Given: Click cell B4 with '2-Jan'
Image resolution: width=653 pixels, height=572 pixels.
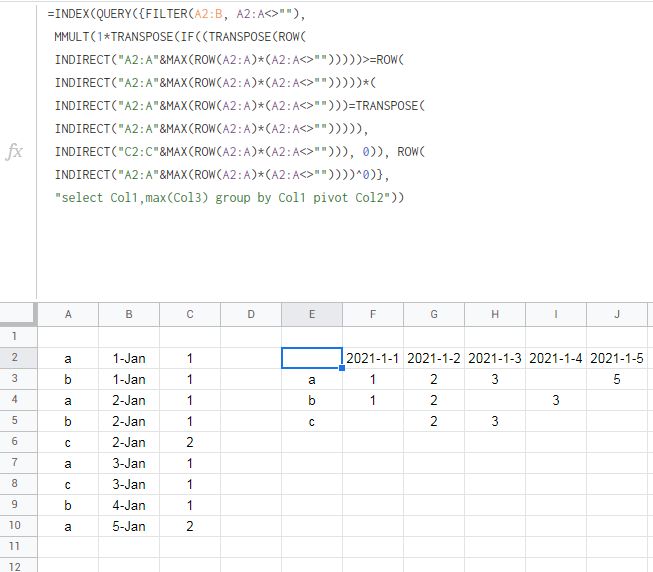Looking at the screenshot, I should pyautogui.click(x=129, y=400).
